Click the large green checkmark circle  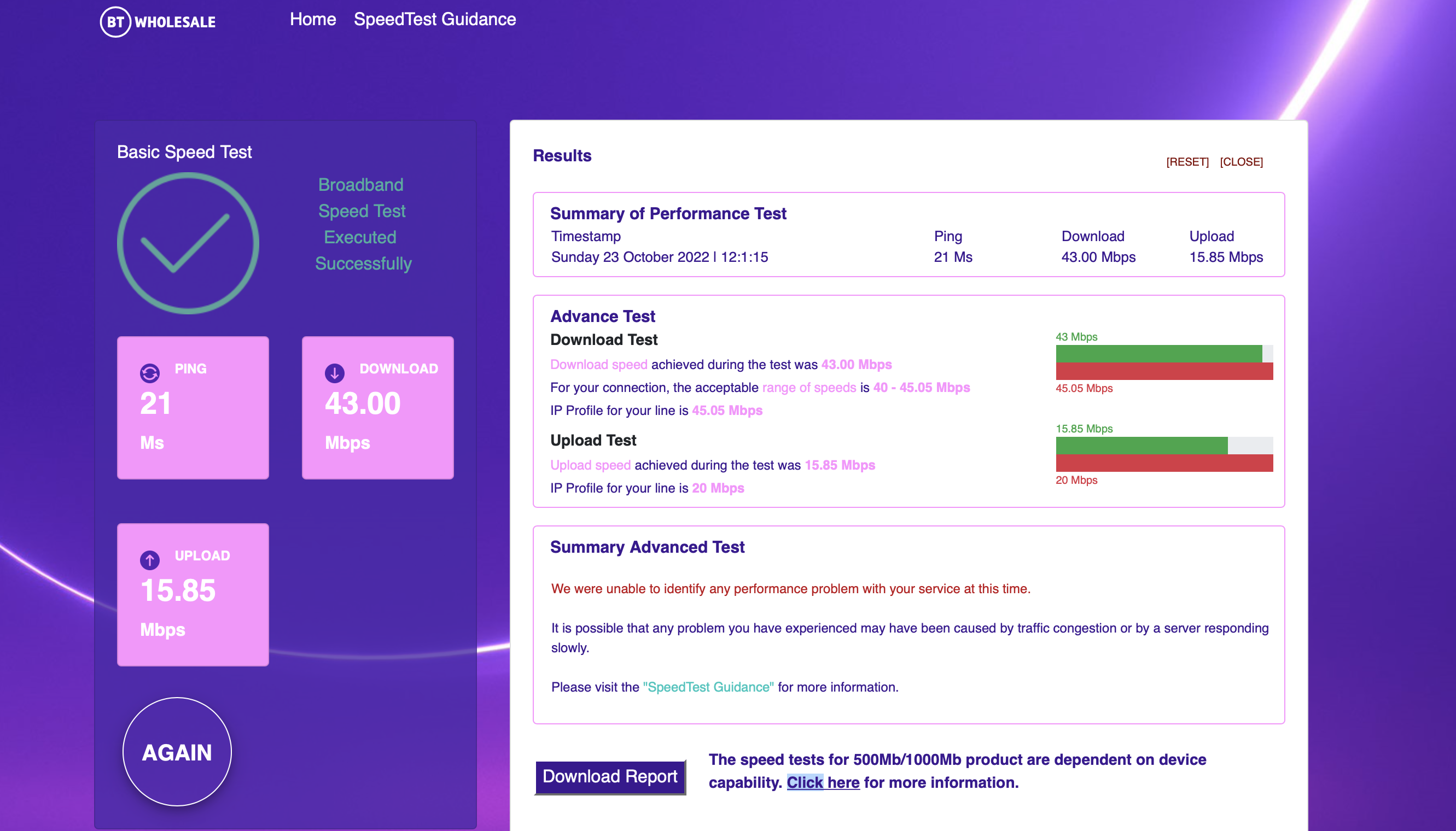pos(188,243)
